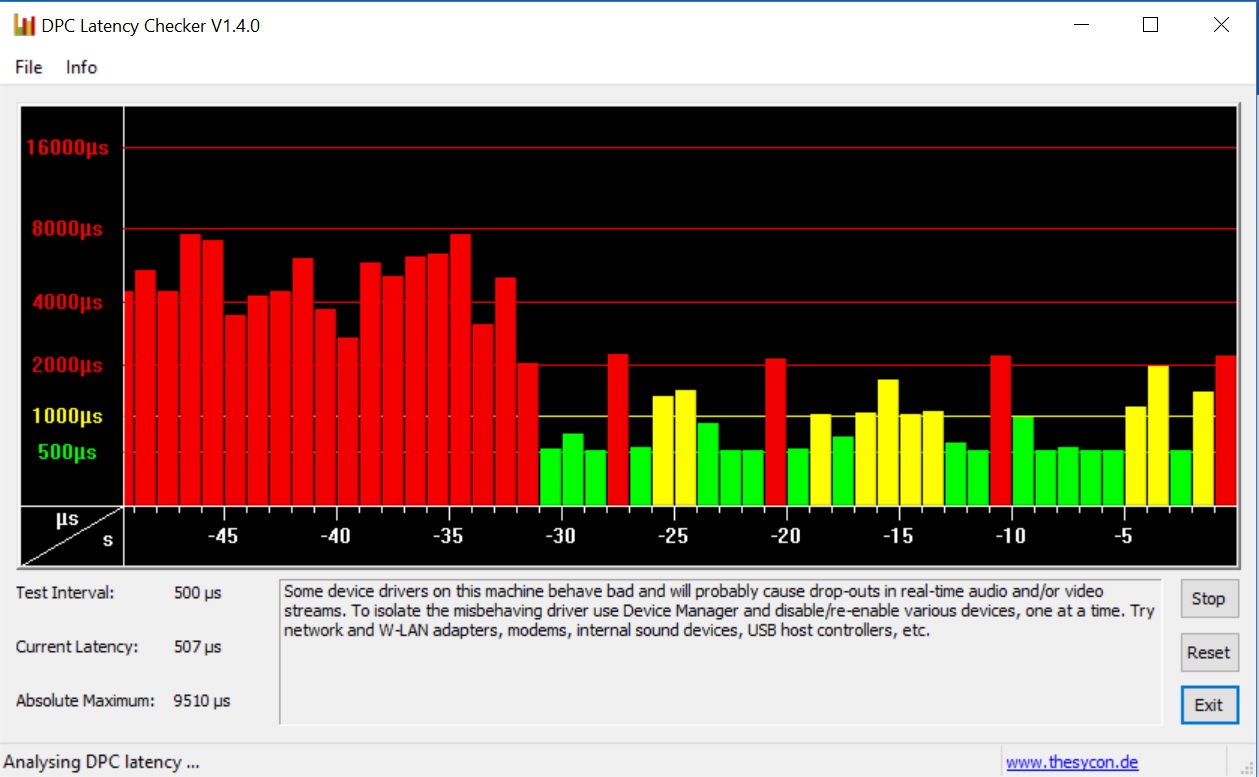Viewport: 1259px width, 777px height.
Task: Click the -20 time axis label
Action: click(x=785, y=536)
